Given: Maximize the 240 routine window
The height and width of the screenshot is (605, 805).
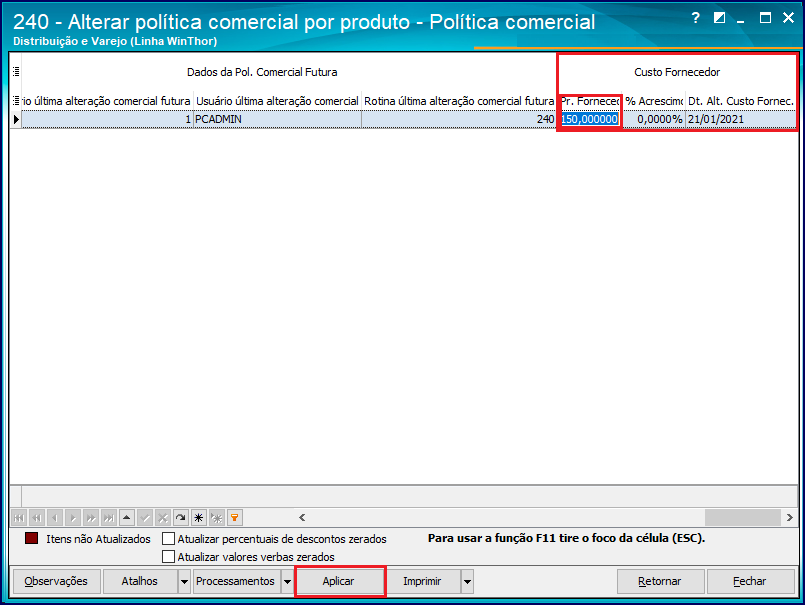Looking at the screenshot, I should 765,18.
